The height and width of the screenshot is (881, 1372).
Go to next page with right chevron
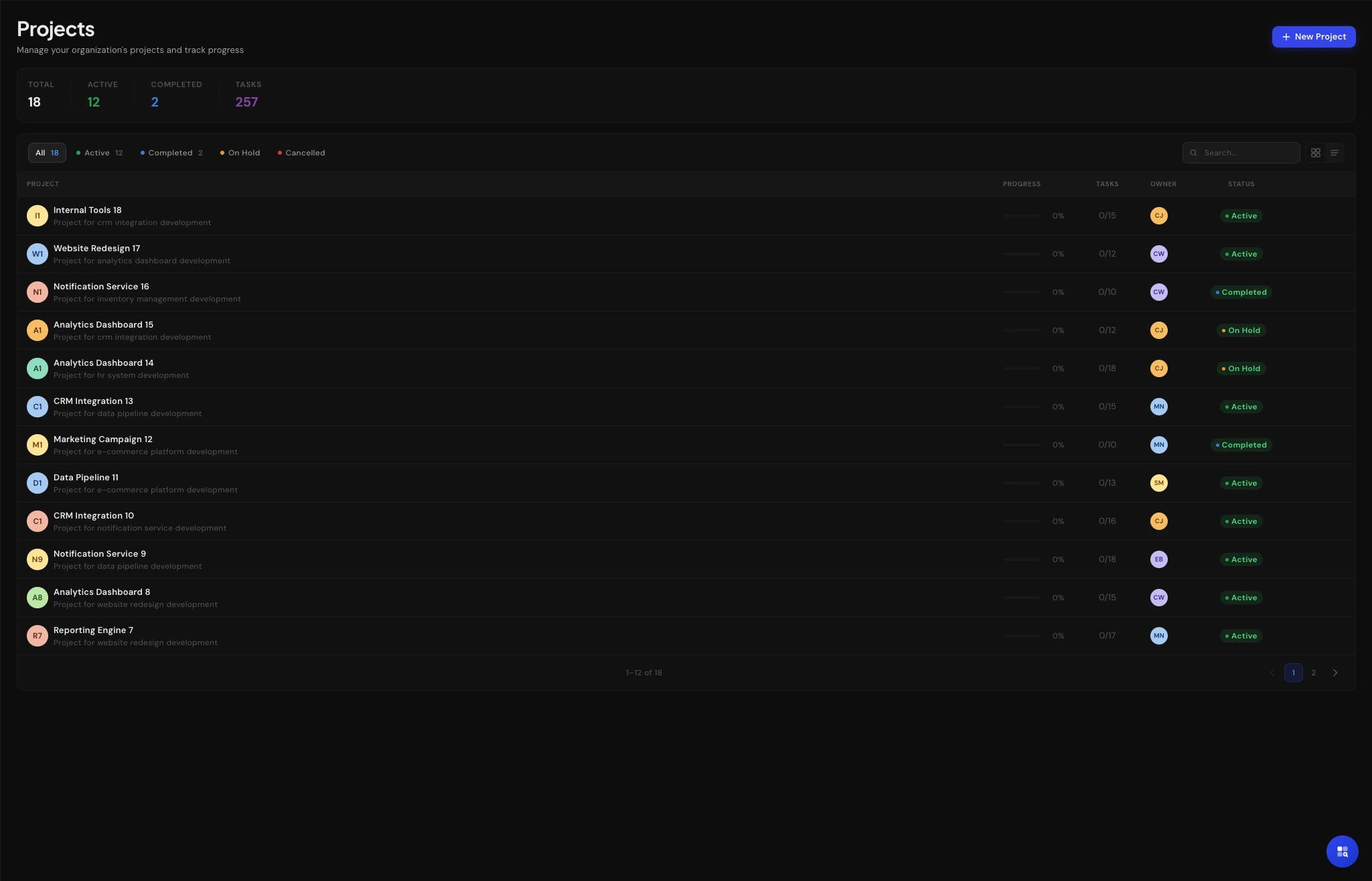[x=1335, y=673]
